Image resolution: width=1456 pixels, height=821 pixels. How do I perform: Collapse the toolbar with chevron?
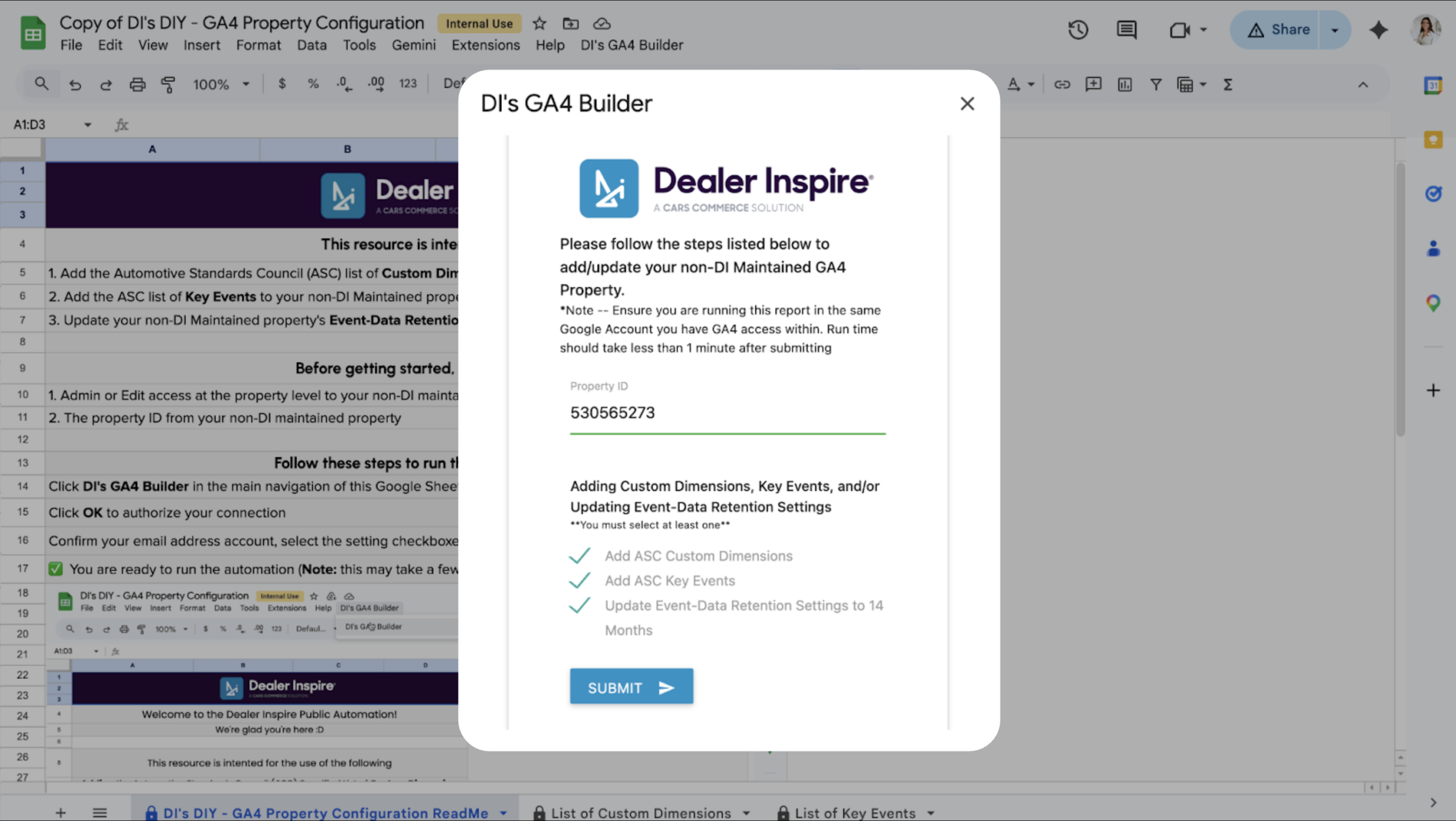point(1363,85)
